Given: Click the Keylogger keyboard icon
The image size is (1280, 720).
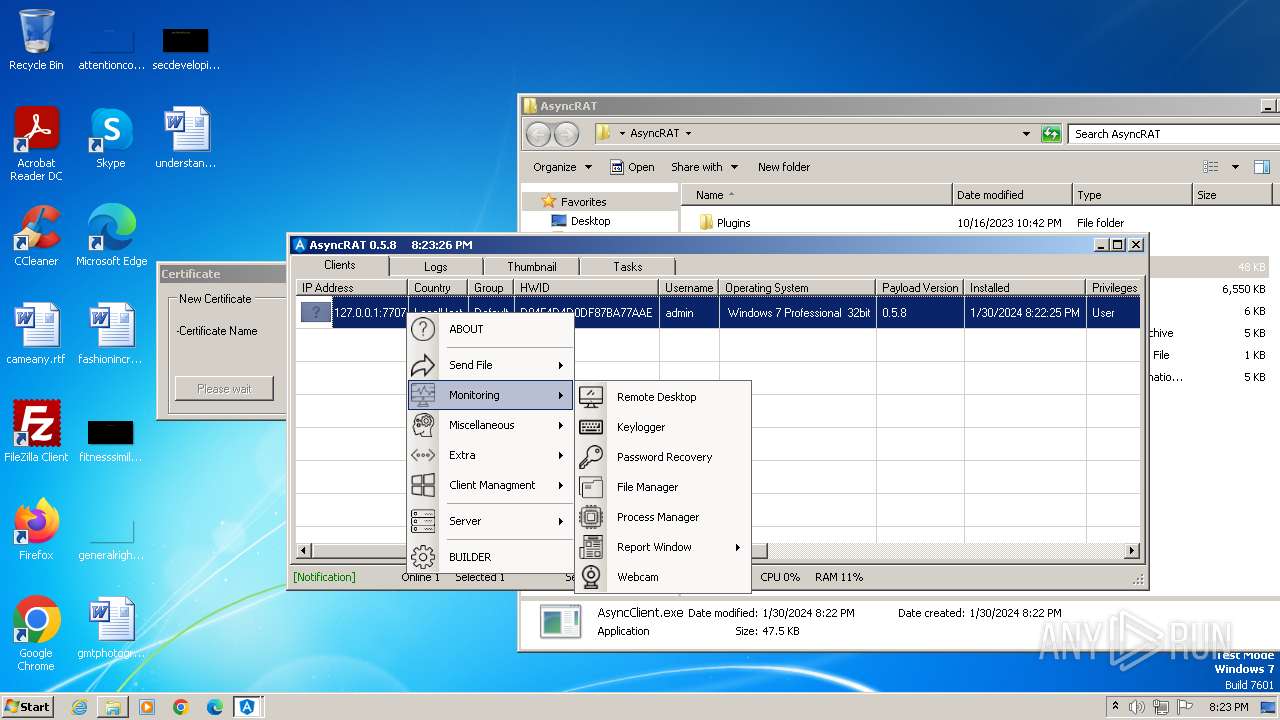Looking at the screenshot, I should click(x=591, y=427).
